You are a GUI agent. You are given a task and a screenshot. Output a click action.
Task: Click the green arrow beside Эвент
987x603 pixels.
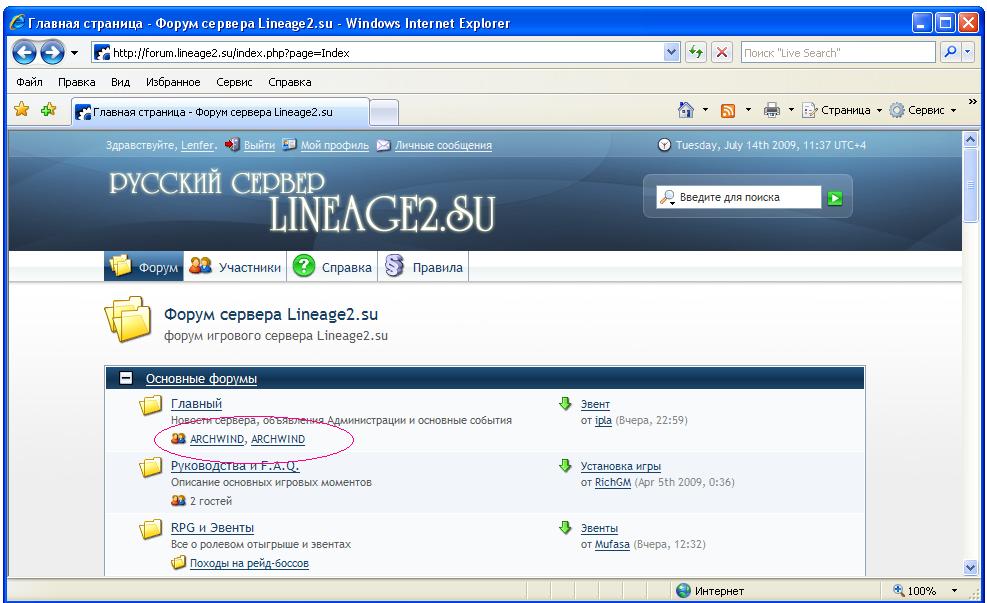(565, 403)
